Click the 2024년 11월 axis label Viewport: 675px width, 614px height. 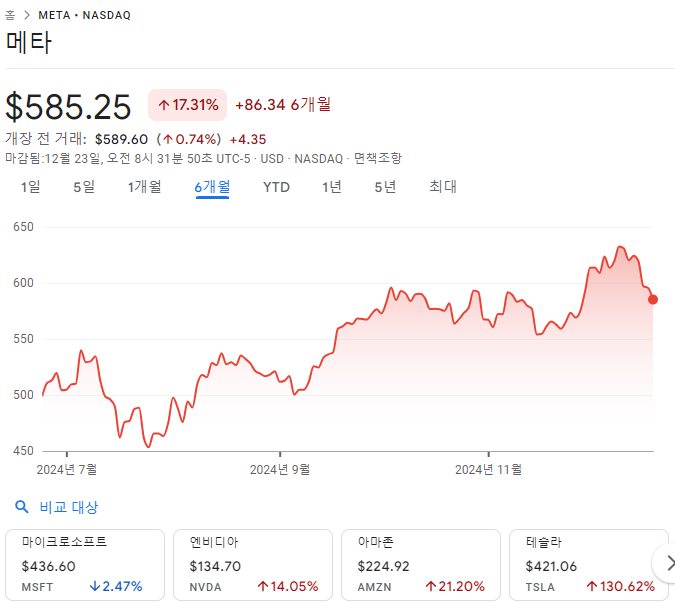click(488, 469)
